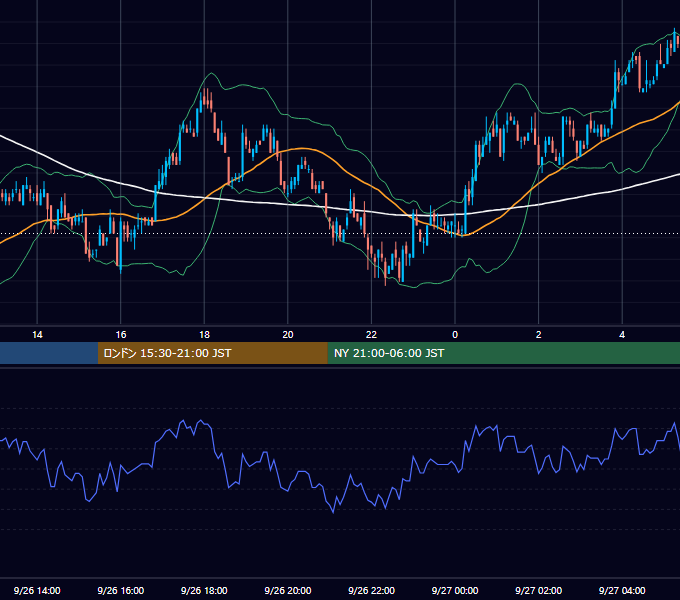Click the NY 21:00-06:00 JST session bar
This screenshot has height=600, width=680.
(x=503, y=353)
